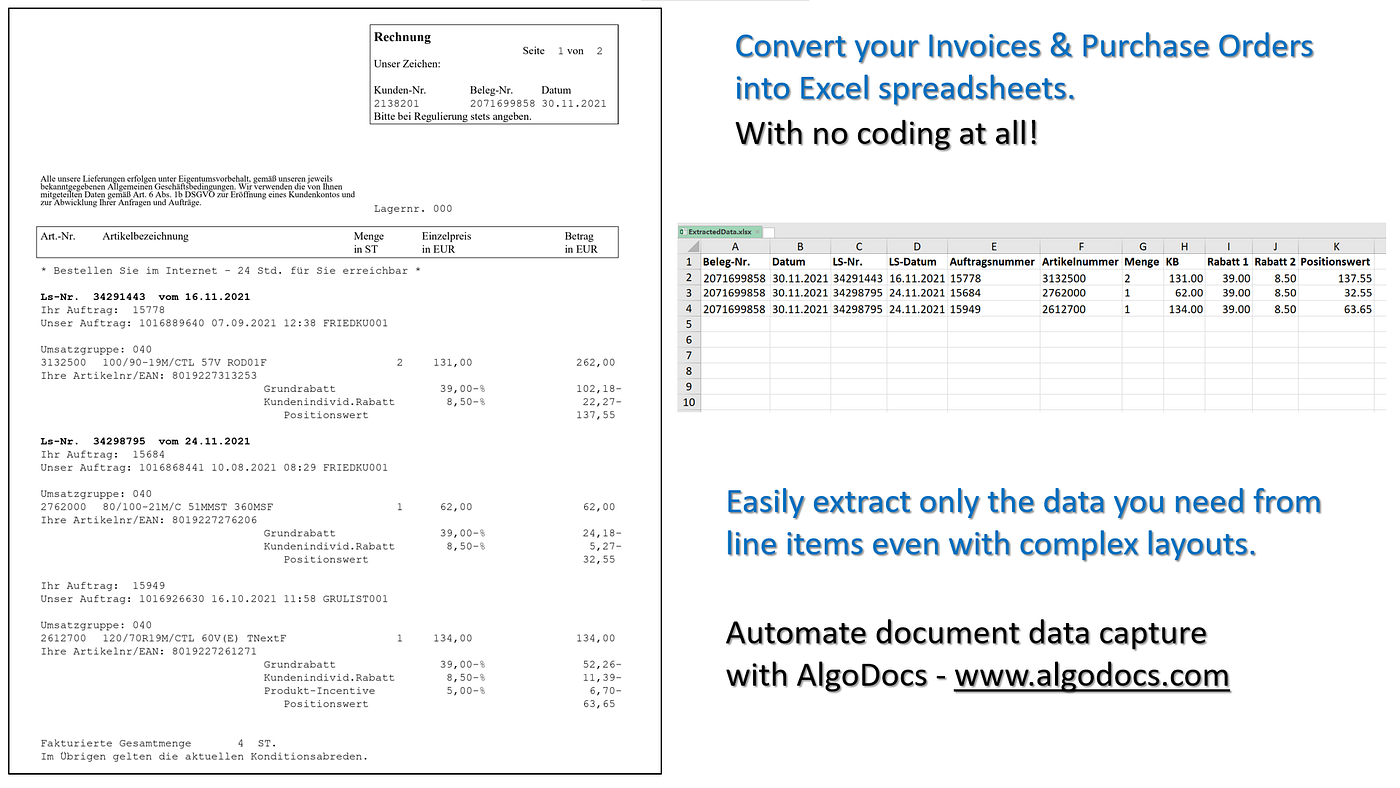Select spreadsheet cell containing 16.11.2021

917,278
